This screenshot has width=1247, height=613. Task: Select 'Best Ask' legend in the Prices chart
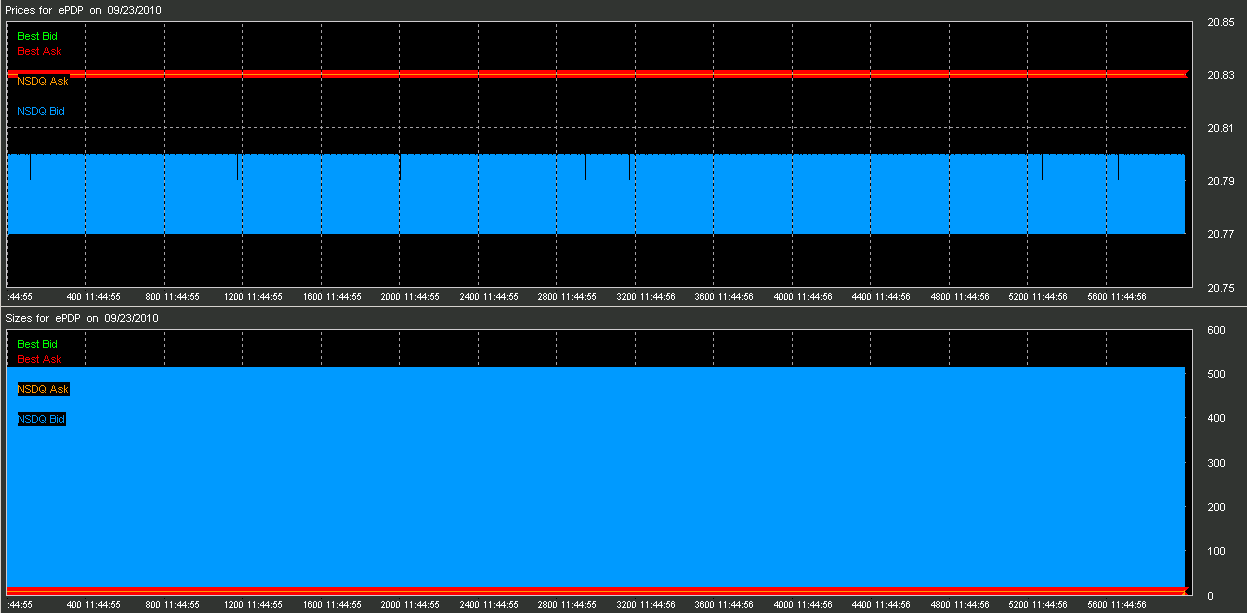click(x=40, y=51)
